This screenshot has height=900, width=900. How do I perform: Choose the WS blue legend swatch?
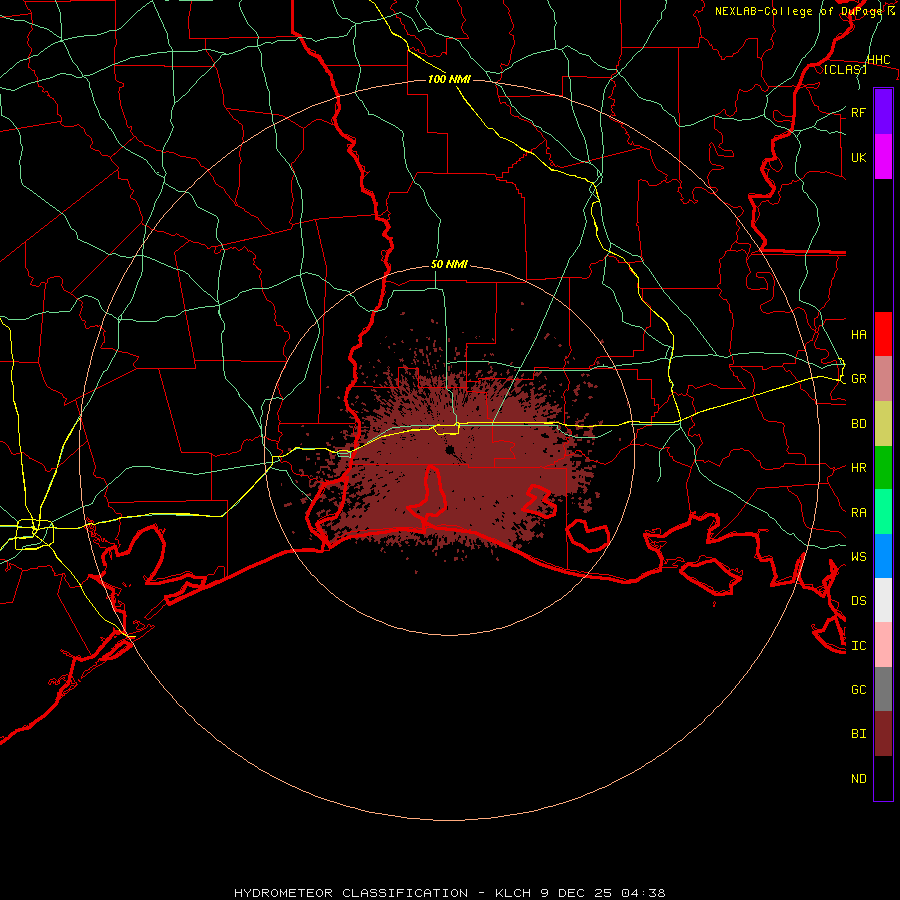coord(883,556)
